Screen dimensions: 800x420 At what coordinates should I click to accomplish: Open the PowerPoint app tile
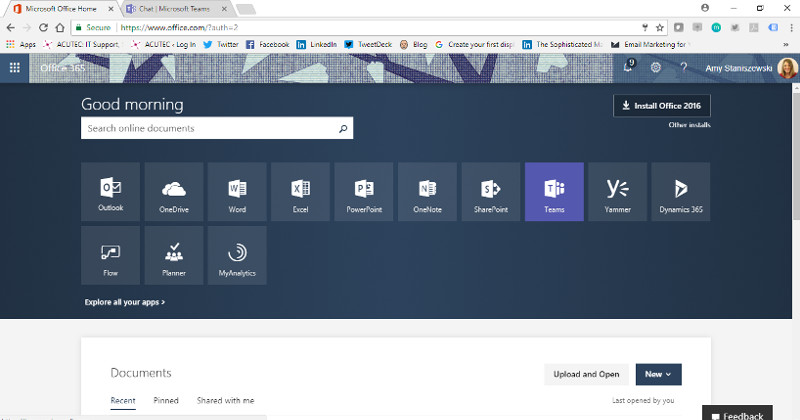pyautogui.click(x=364, y=191)
